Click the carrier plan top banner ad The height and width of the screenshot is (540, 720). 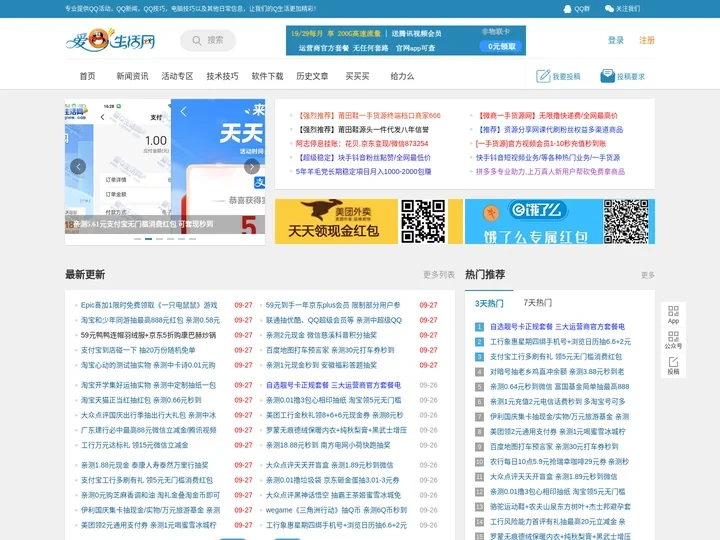coord(405,40)
